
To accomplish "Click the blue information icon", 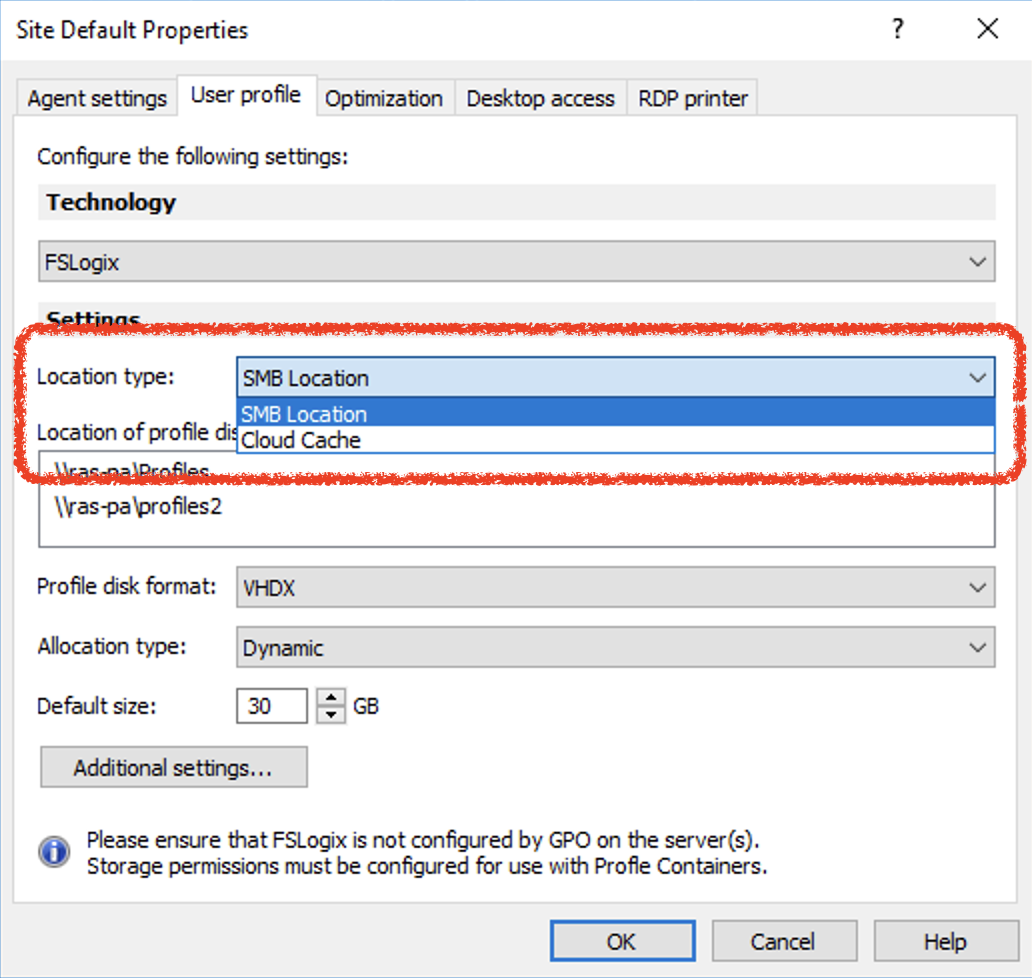I will click(x=54, y=852).
